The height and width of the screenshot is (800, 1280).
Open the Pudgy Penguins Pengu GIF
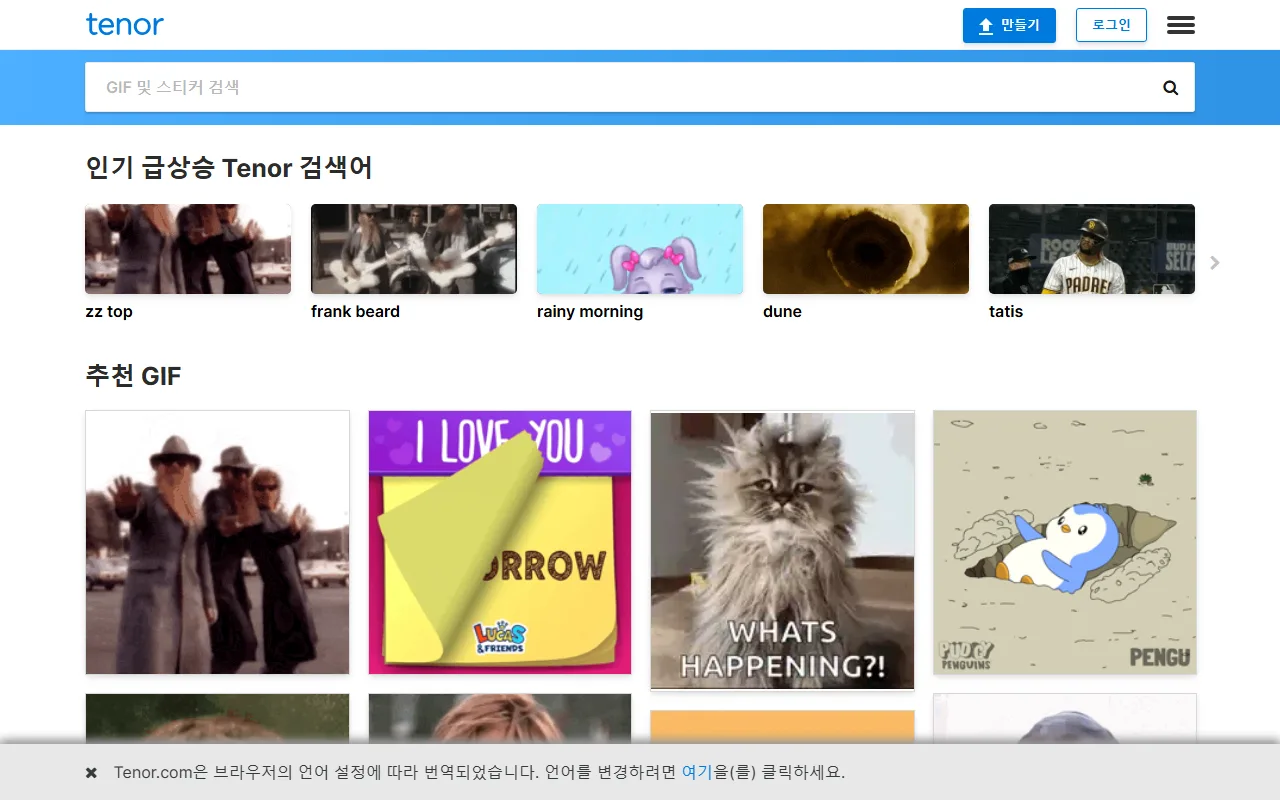1065,542
